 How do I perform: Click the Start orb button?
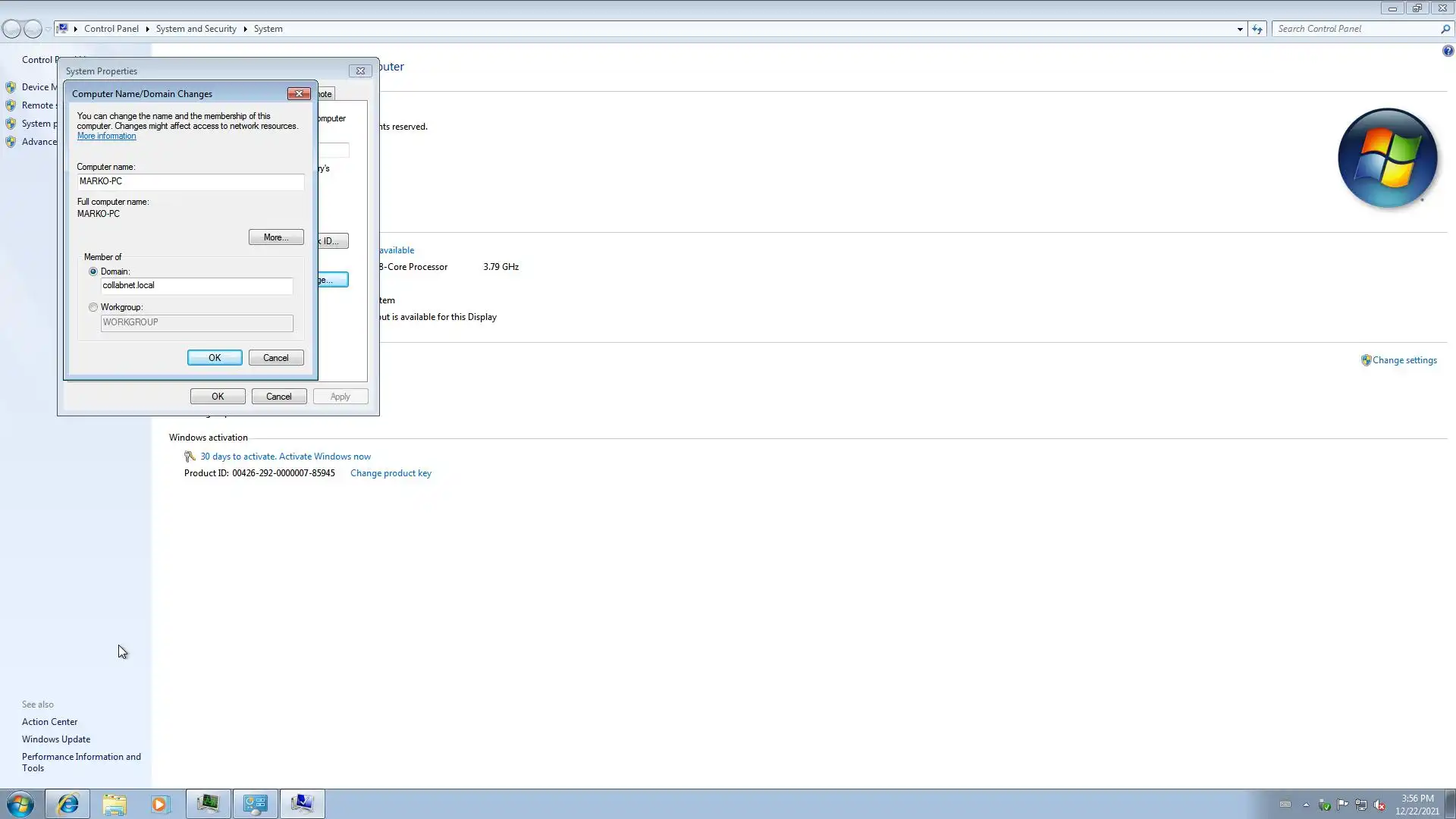[x=20, y=804]
